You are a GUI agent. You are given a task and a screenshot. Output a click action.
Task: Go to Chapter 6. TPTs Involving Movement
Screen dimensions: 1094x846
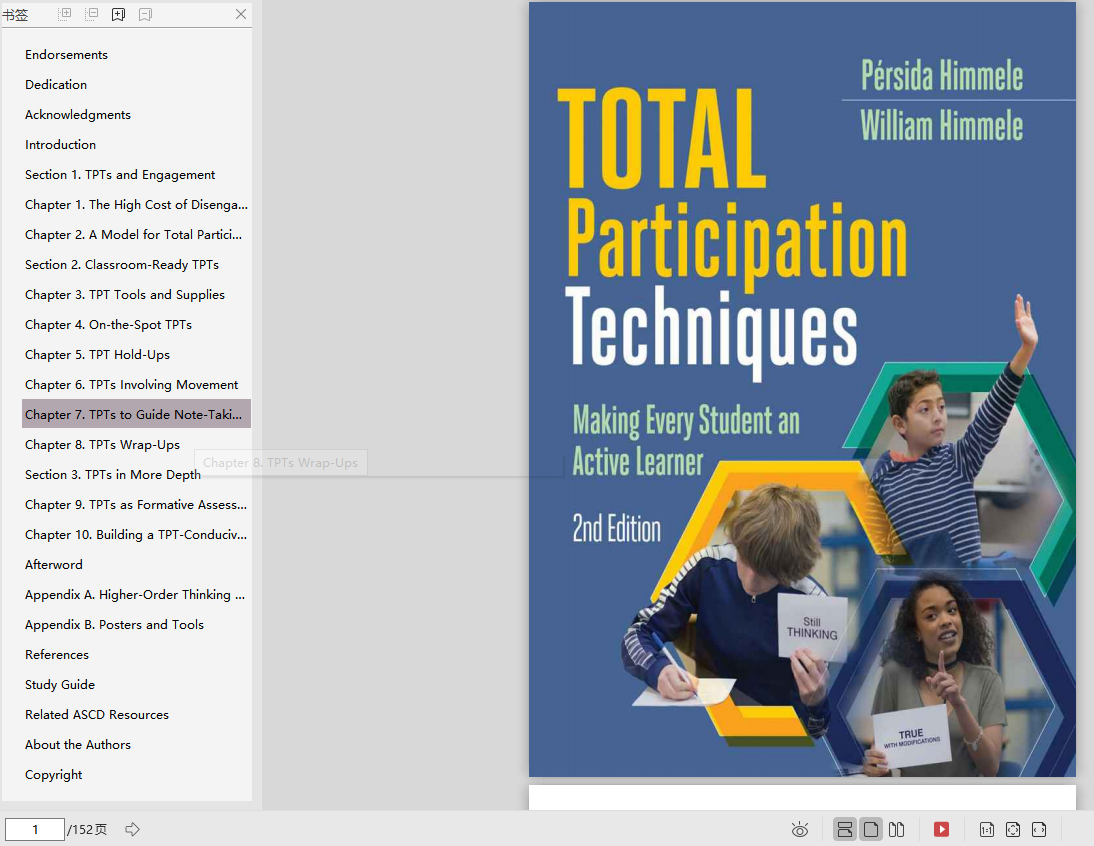click(x=132, y=384)
